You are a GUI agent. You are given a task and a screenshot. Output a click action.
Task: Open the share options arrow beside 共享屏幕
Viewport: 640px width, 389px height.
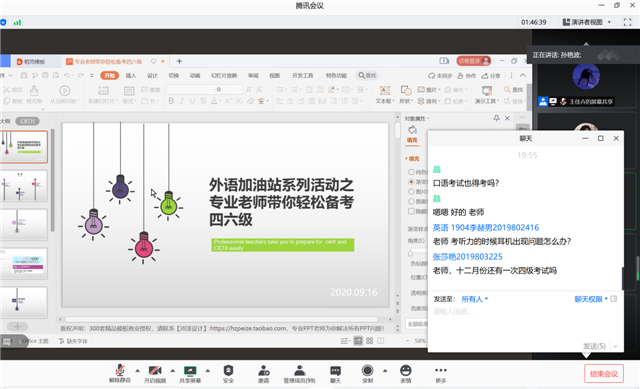(x=208, y=371)
